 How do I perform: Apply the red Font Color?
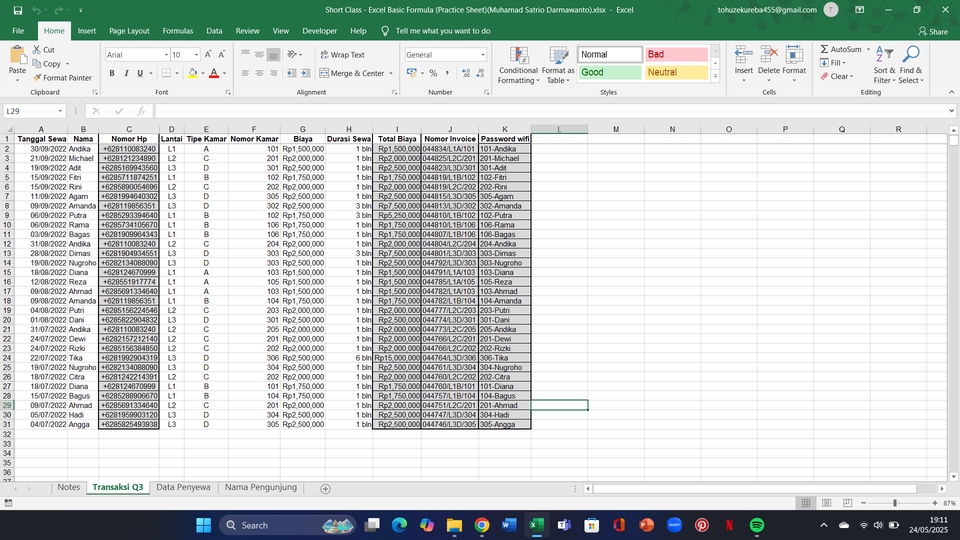pyautogui.click(x=214, y=73)
